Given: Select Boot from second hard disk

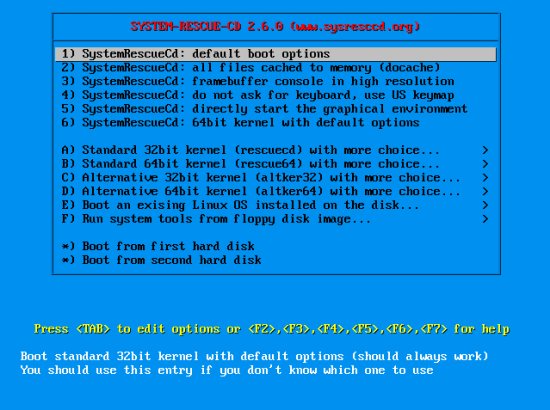Looking at the screenshot, I should pyautogui.click(x=276, y=260).
